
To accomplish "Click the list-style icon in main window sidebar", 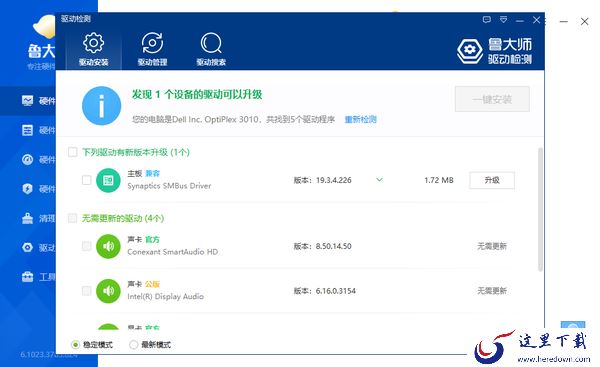I will pos(27,130).
